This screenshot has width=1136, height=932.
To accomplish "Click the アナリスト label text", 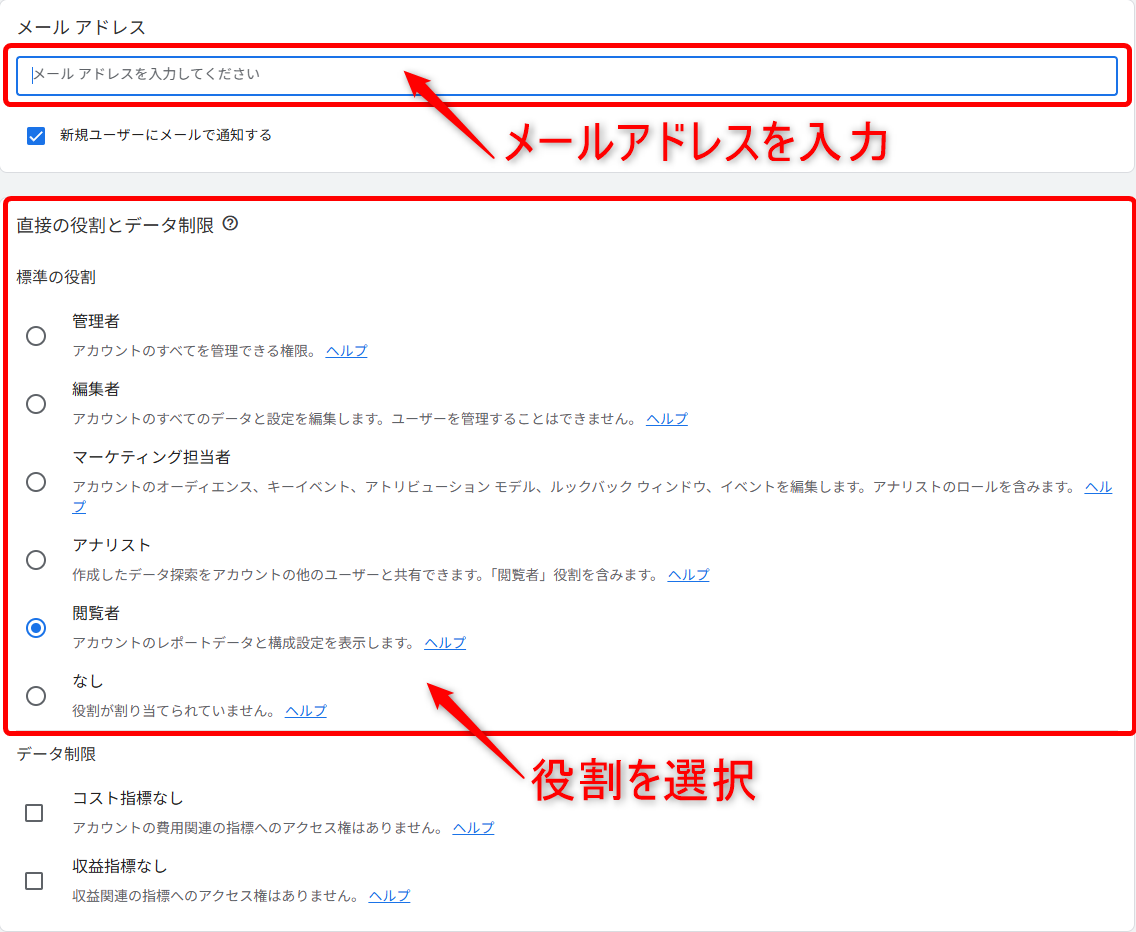I will click(112, 545).
